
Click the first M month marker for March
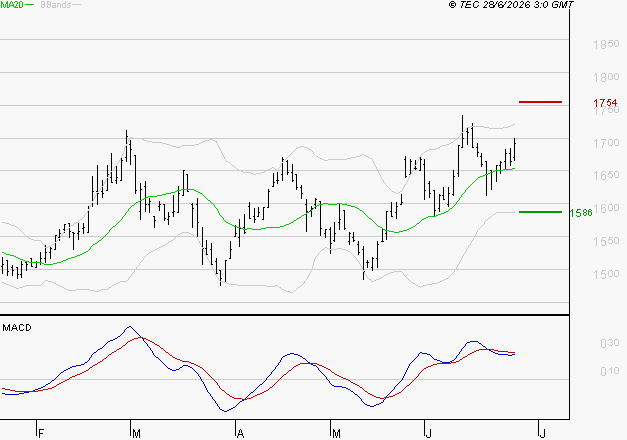pos(136,433)
